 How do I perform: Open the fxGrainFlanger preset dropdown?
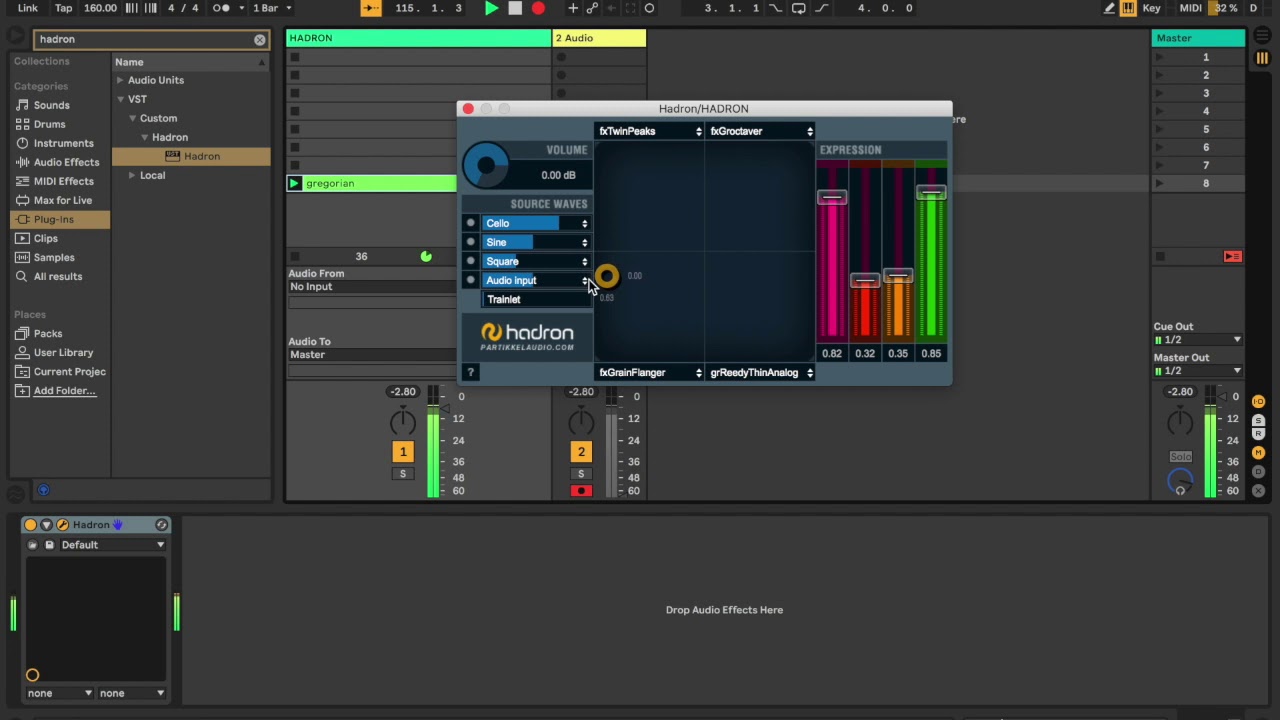coord(650,372)
